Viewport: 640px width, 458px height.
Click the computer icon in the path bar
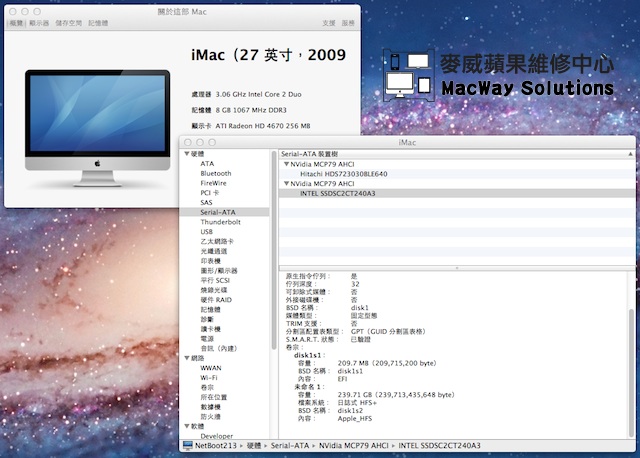tap(187, 445)
